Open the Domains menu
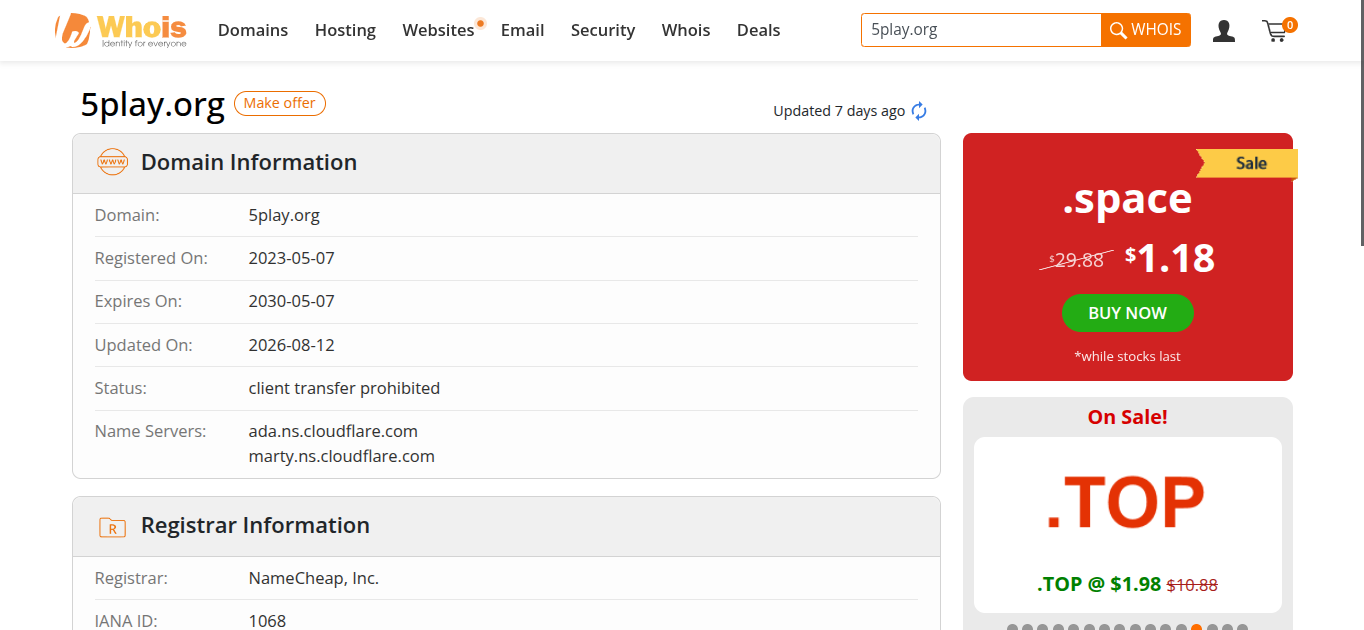Viewport: 1364px width, 630px height. pos(253,30)
